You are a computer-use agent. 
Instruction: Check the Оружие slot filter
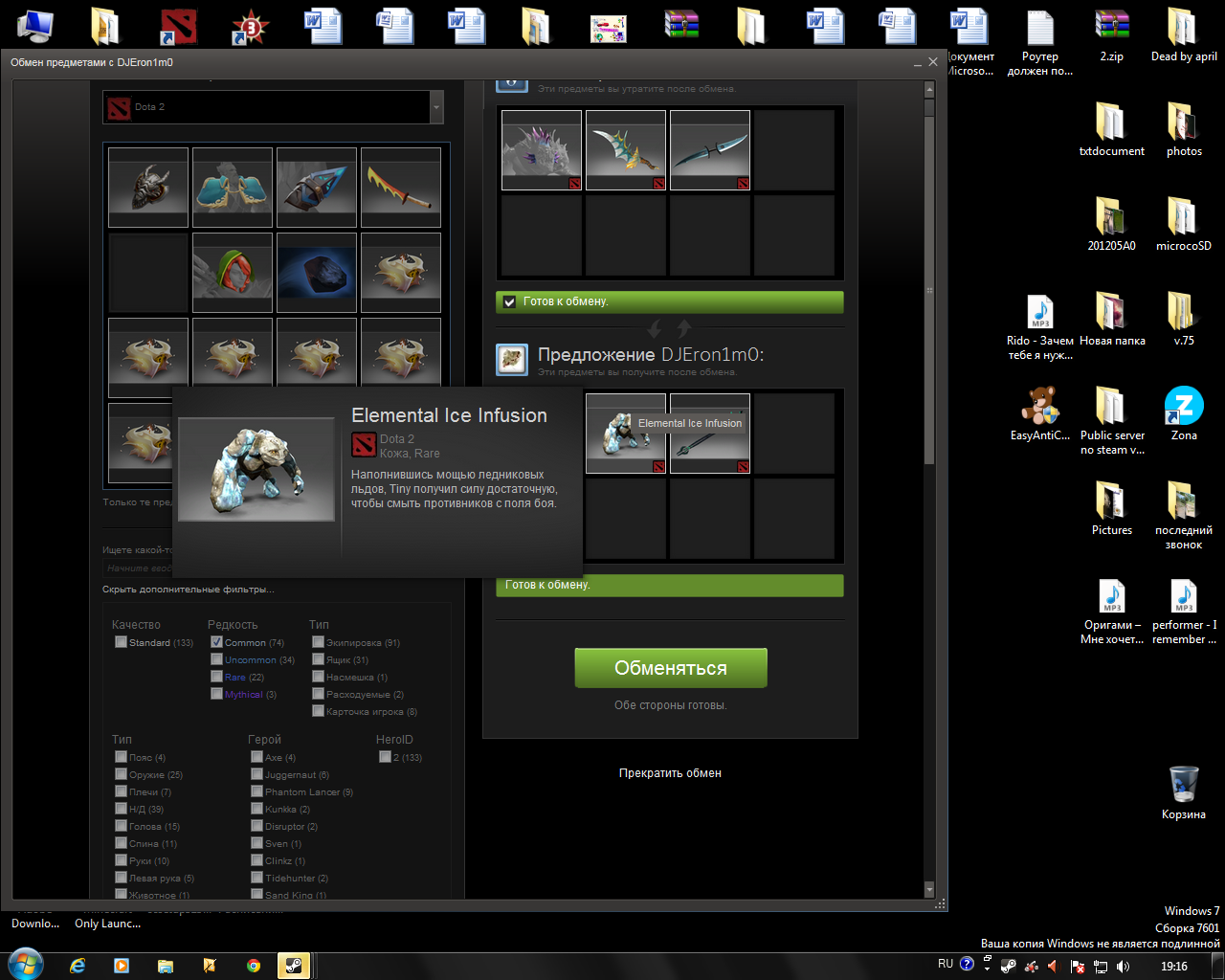point(122,774)
